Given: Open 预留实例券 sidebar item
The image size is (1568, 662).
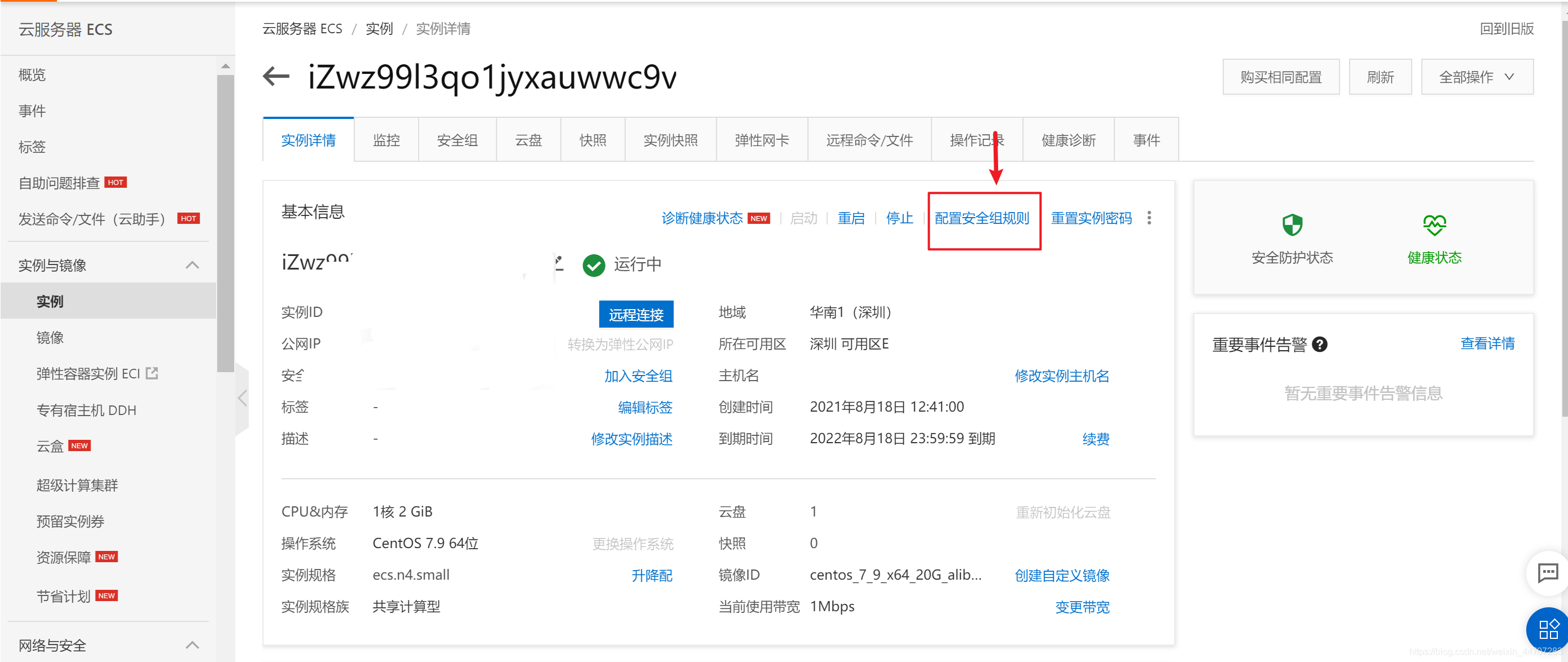Looking at the screenshot, I should (x=70, y=521).
